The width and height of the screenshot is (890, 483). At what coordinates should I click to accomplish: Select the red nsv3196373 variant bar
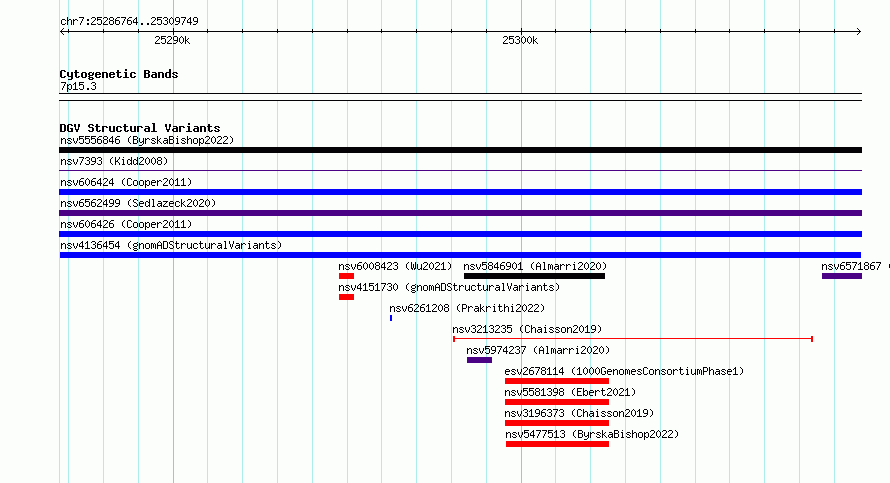pos(557,423)
